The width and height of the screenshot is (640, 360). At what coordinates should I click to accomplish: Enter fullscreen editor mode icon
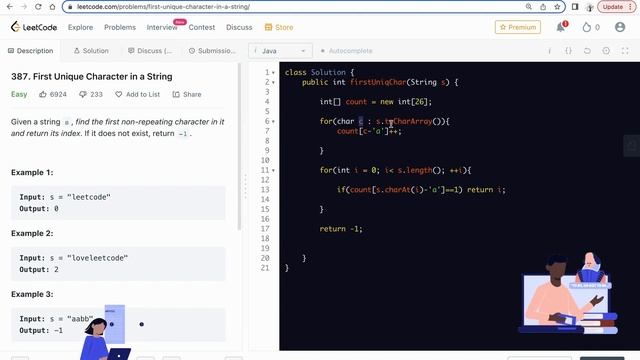pos(625,51)
